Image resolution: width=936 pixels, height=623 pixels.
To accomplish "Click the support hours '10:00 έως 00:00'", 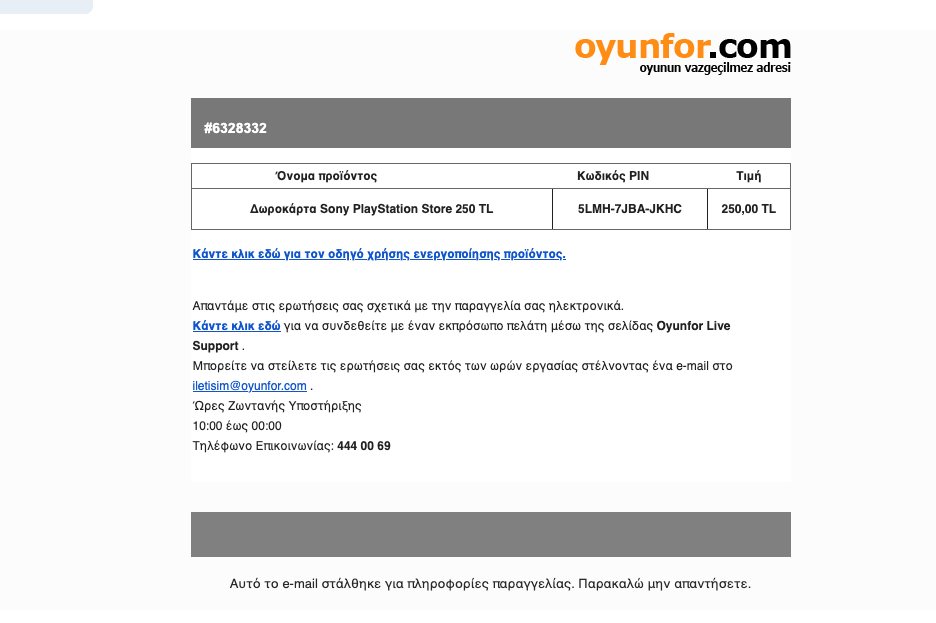I will [237, 426].
